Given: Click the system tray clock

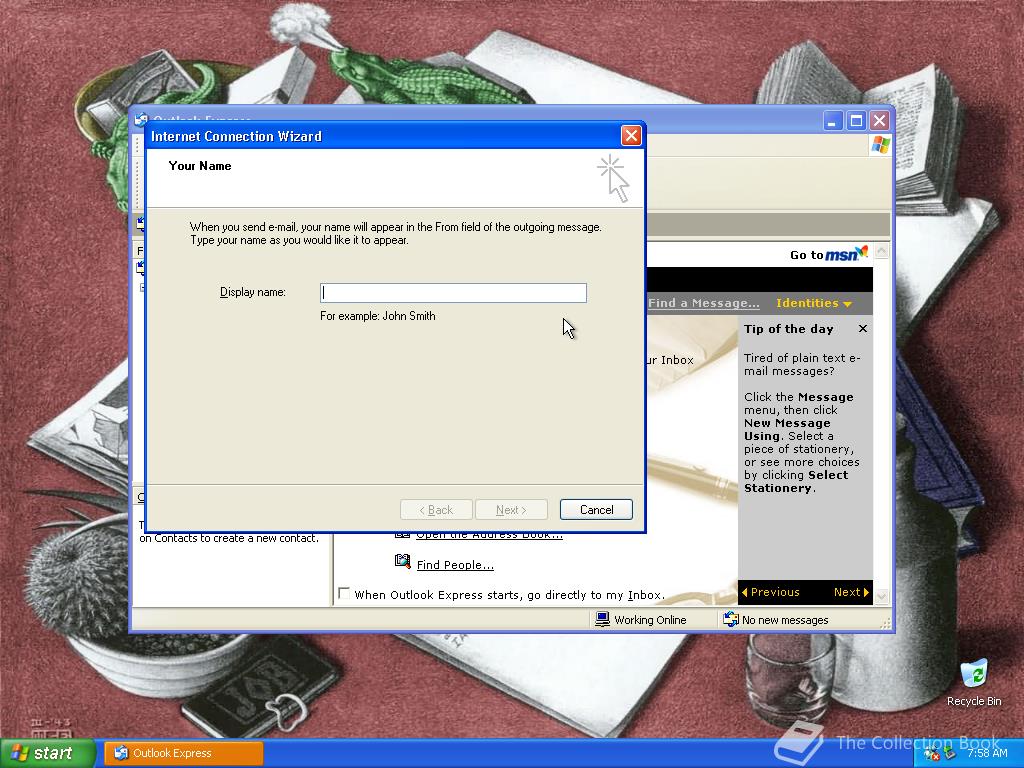Looking at the screenshot, I should [987, 753].
